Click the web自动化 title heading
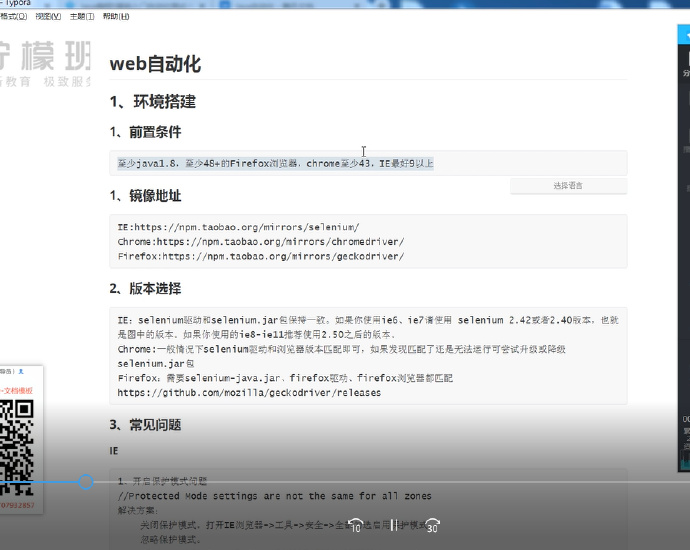This screenshot has width=690, height=550. click(155, 64)
